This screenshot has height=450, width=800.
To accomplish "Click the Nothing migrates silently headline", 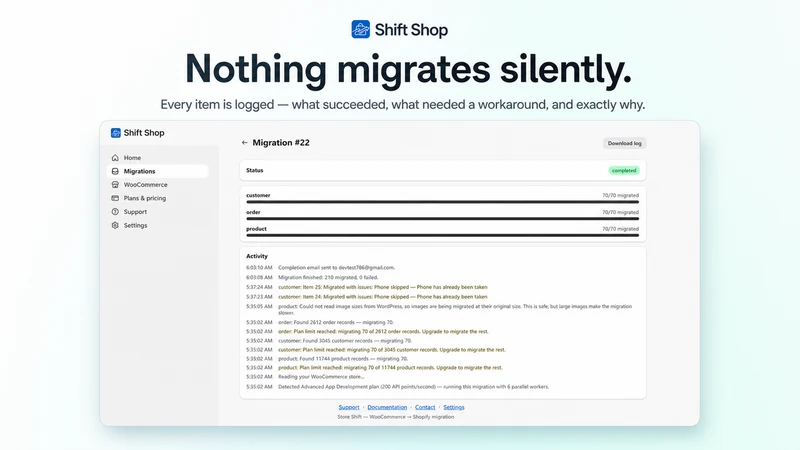I will click(408, 69).
